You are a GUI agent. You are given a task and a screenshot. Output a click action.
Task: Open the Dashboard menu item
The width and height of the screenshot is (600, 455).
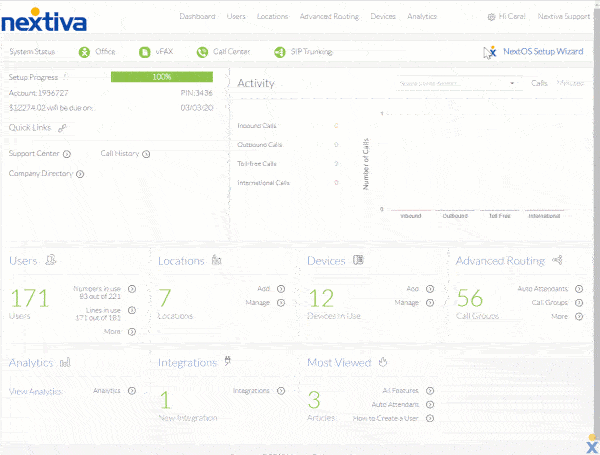(x=197, y=16)
